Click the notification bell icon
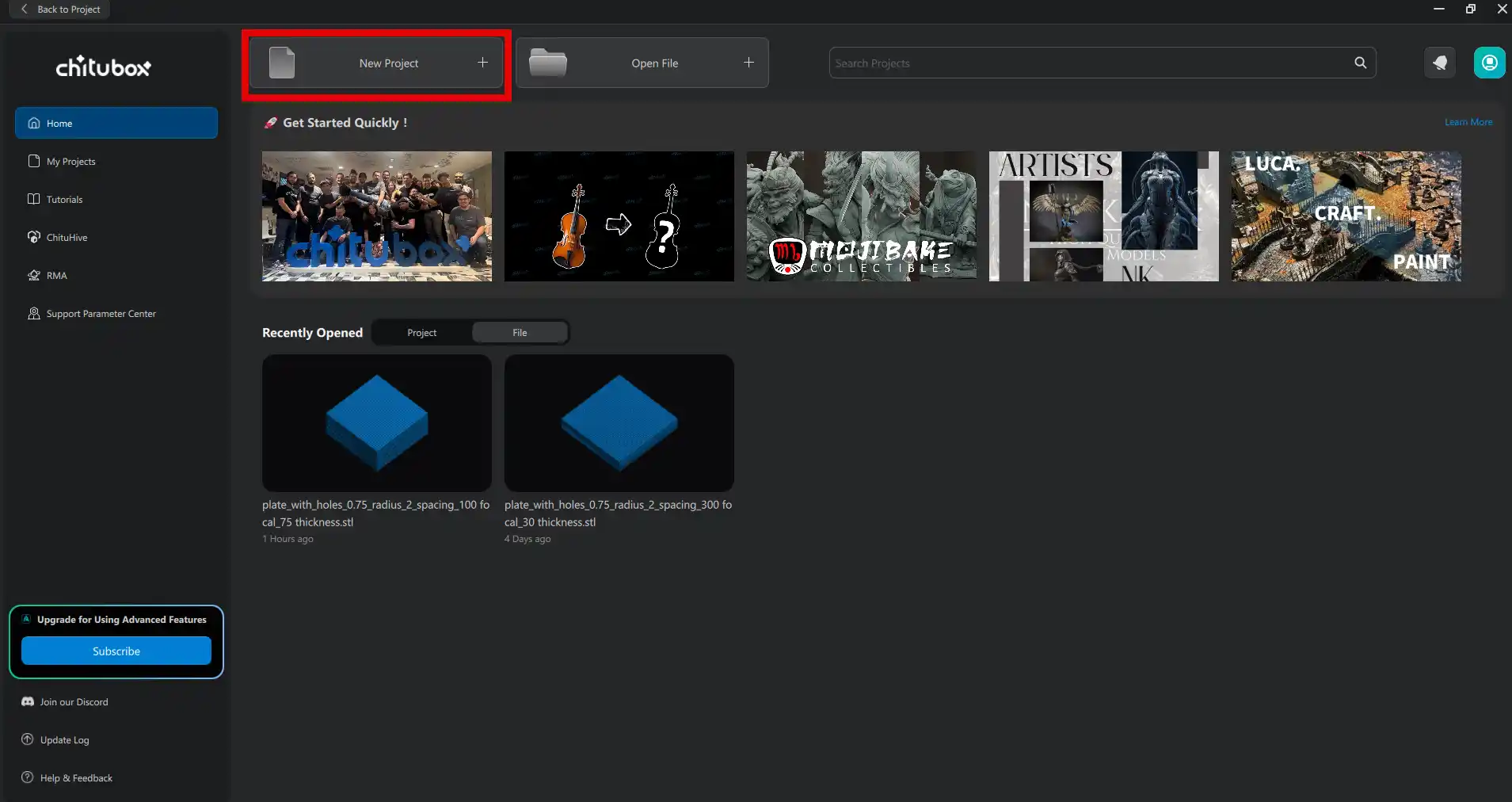Image resolution: width=1512 pixels, height=802 pixels. [1439, 63]
